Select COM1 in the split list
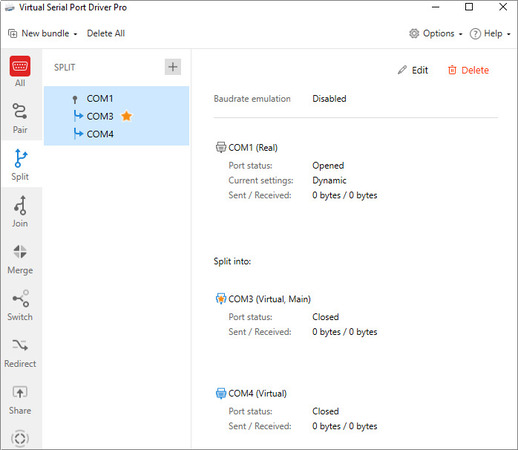Viewport: 518px width, 450px height. [100, 99]
